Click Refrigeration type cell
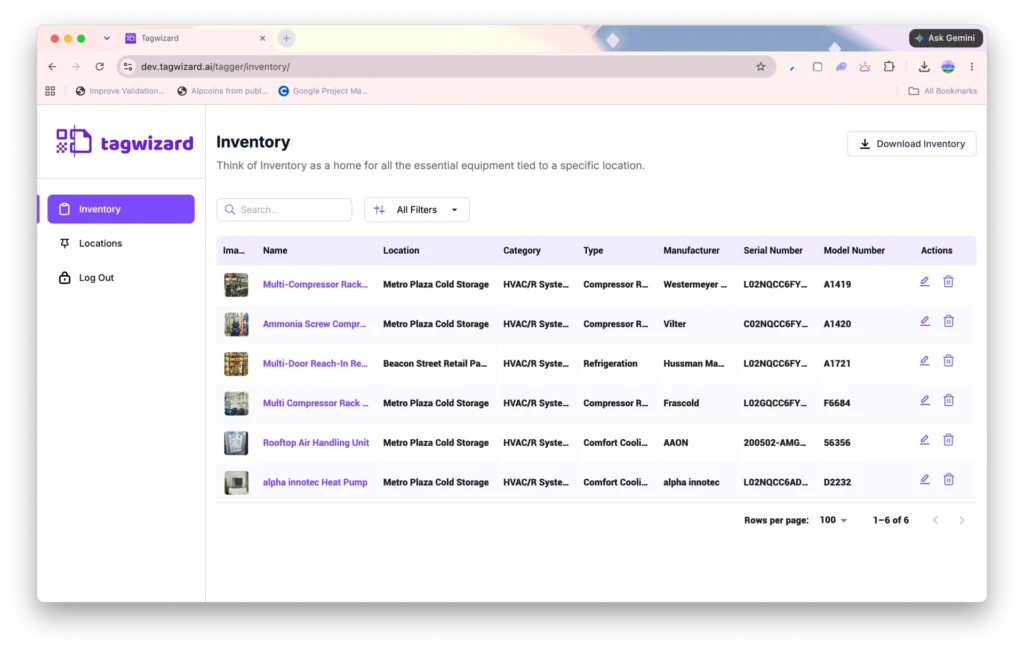 (x=610, y=363)
